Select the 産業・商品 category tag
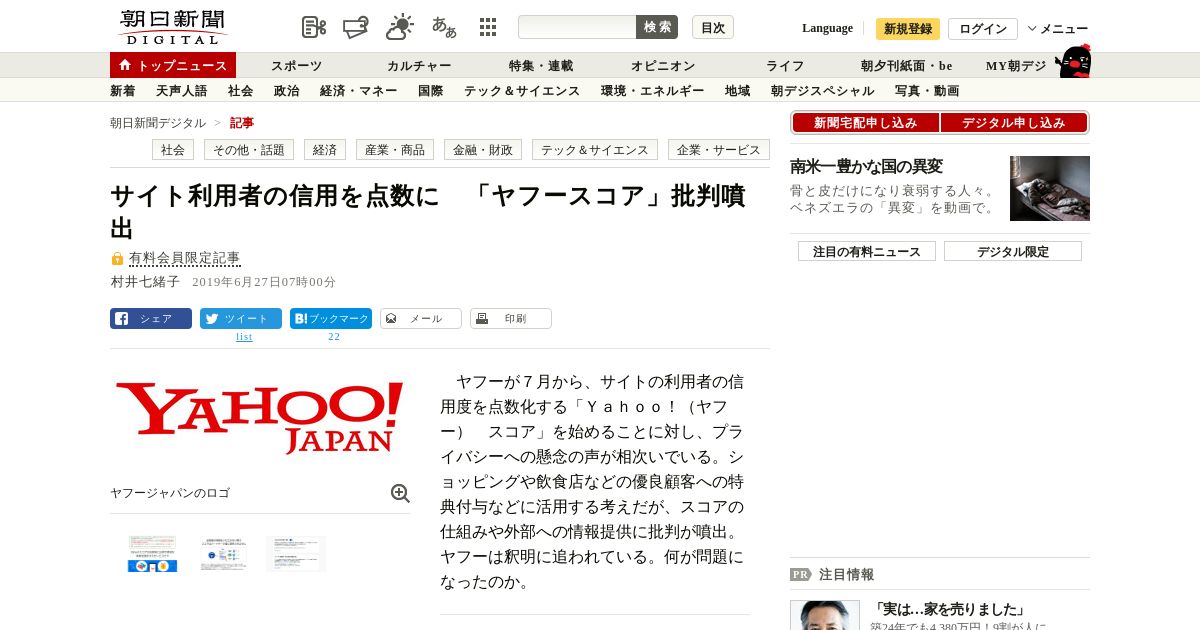Screen dimensions: 1200x630 395,149
